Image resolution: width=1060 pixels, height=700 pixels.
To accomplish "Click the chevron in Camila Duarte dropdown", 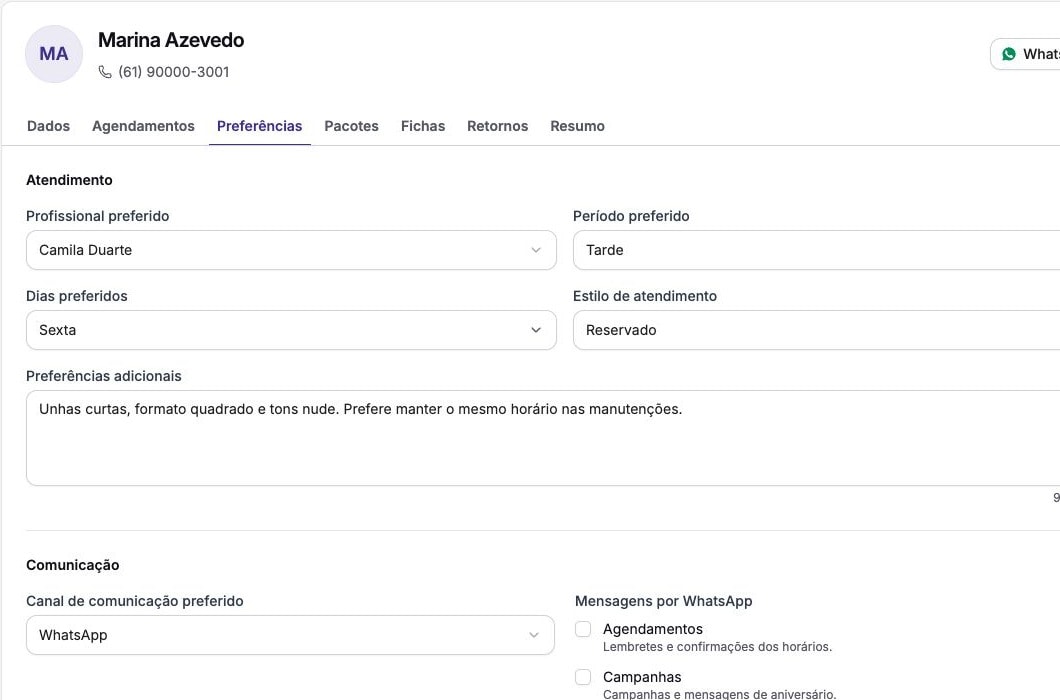I will (x=536, y=250).
